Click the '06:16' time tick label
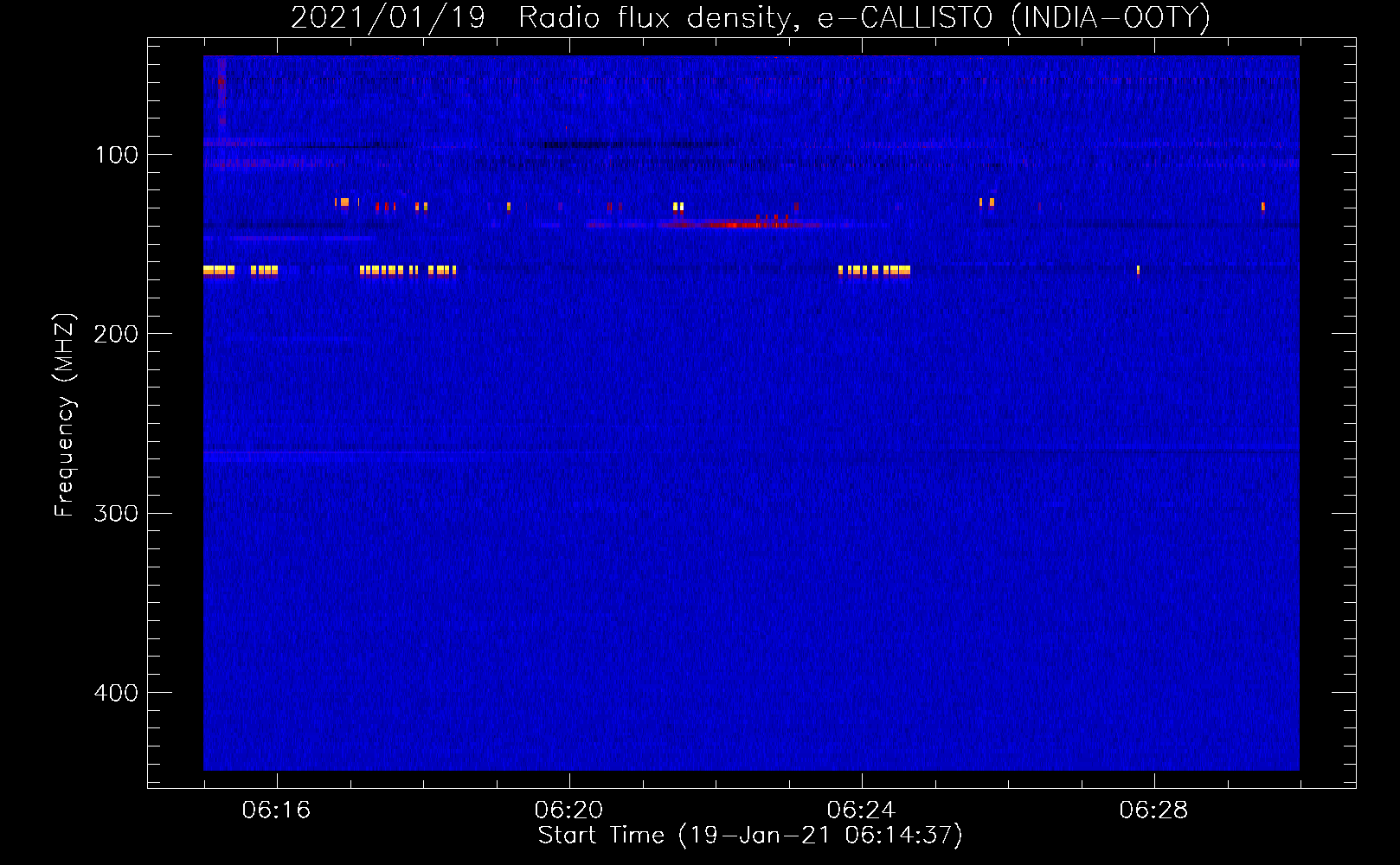 (276, 810)
